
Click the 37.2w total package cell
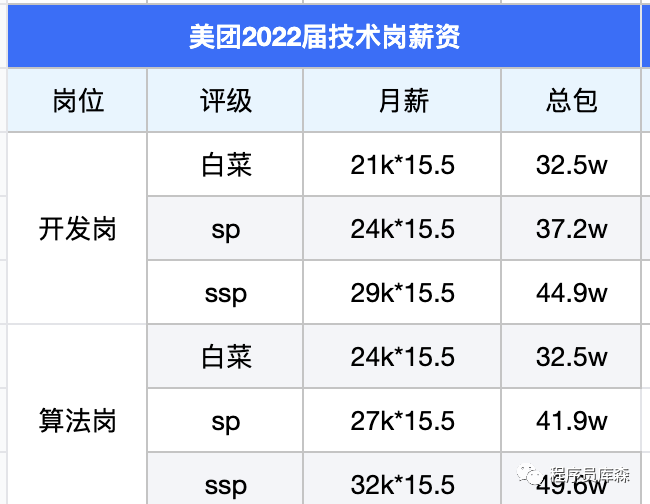tap(572, 229)
